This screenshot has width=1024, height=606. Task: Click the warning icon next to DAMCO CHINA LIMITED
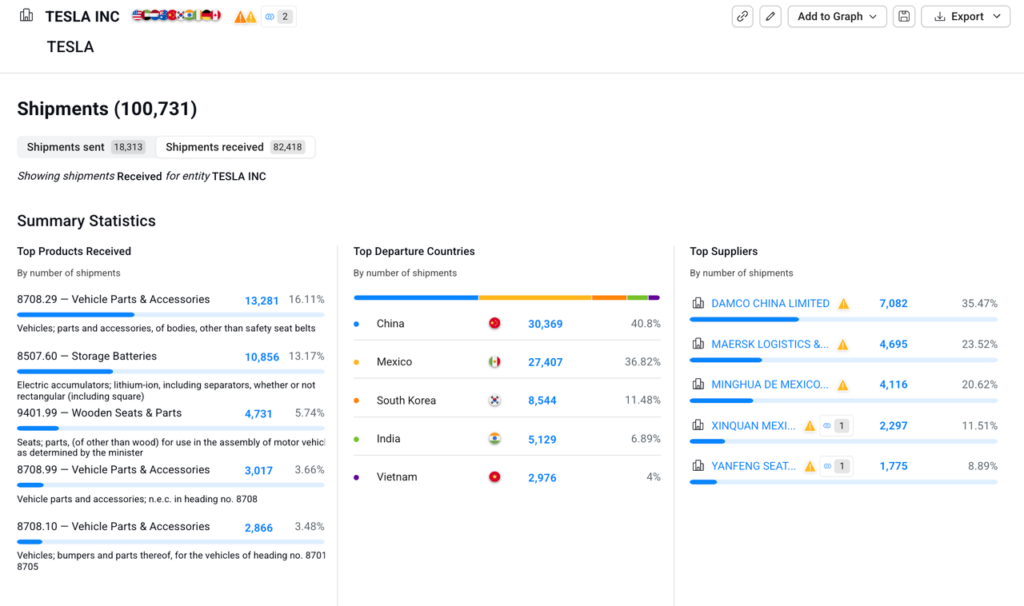[x=843, y=304]
